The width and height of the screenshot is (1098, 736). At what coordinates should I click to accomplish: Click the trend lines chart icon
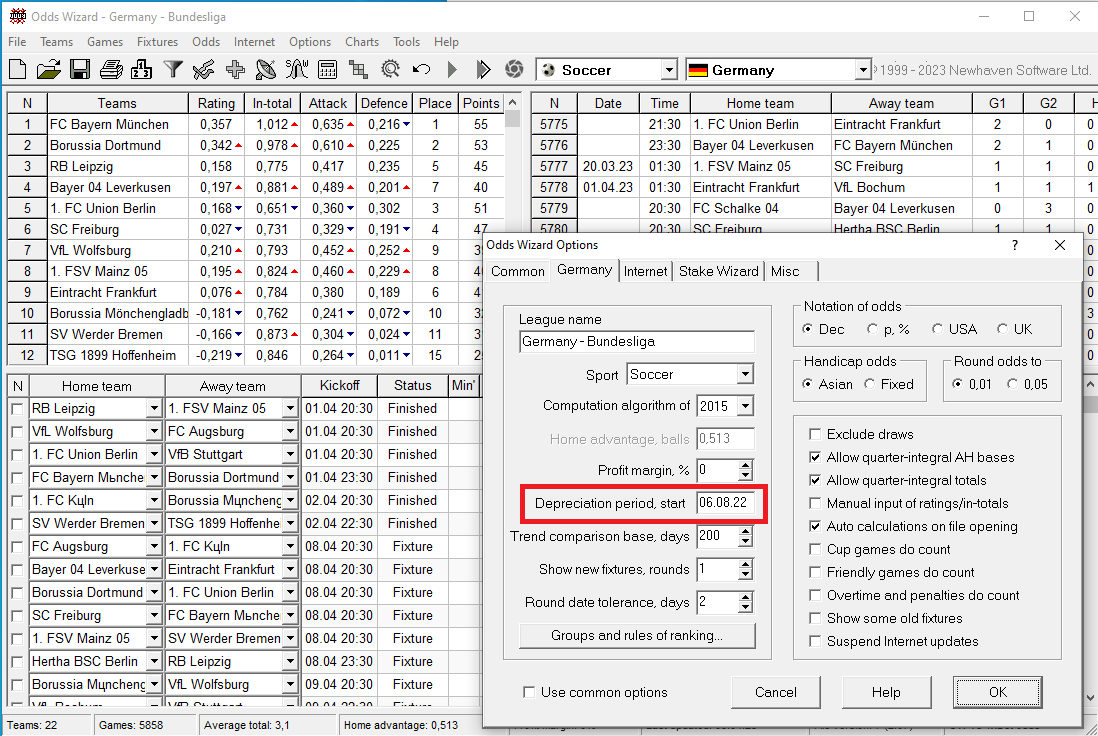(x=204, y=69)
